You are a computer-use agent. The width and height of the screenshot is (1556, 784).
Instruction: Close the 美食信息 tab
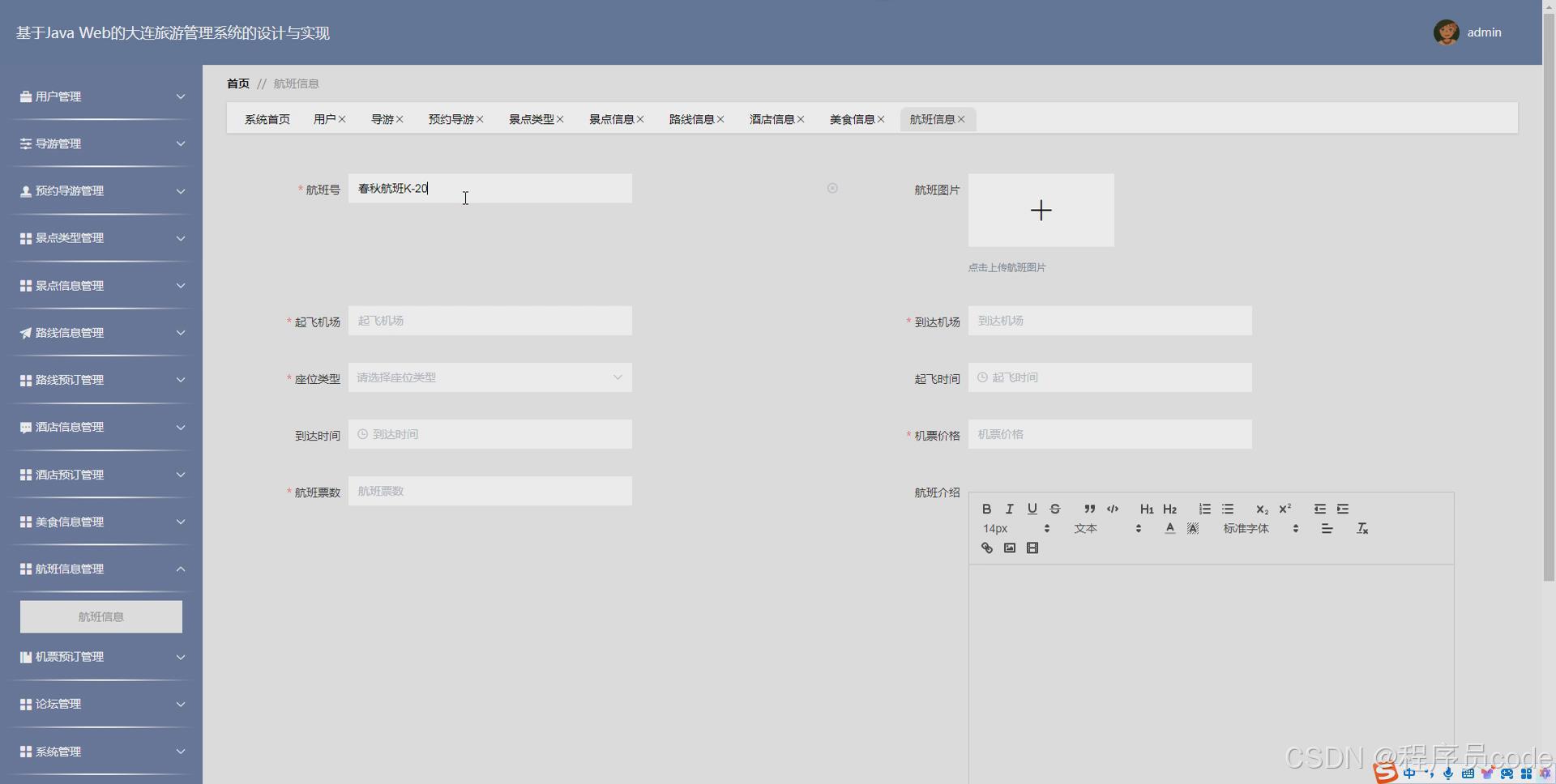[x=881, y=119]
